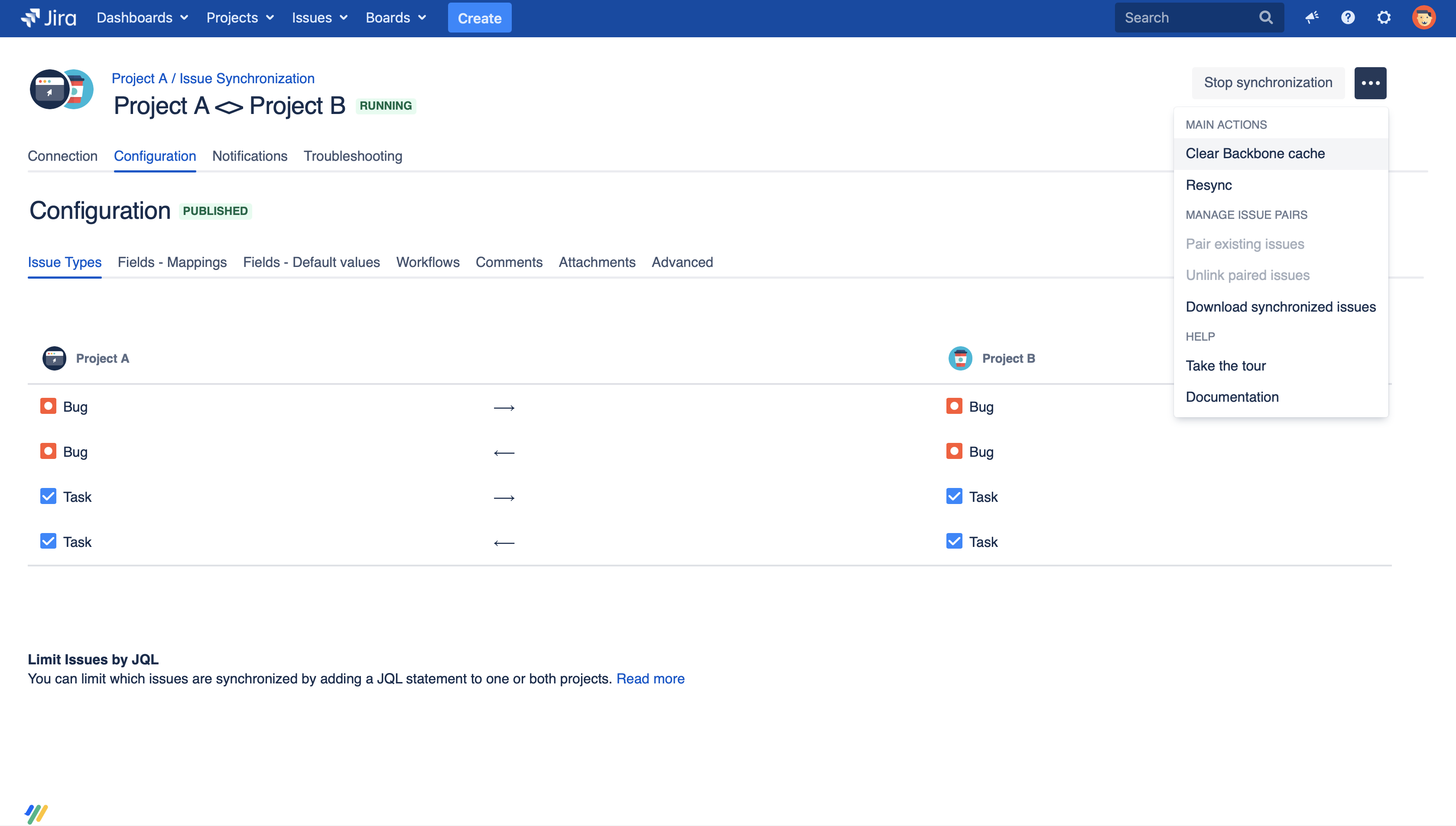The image size is (1456, 826).
Task: Expand the Projects dropdown menu
Action: tap(240, 18)
